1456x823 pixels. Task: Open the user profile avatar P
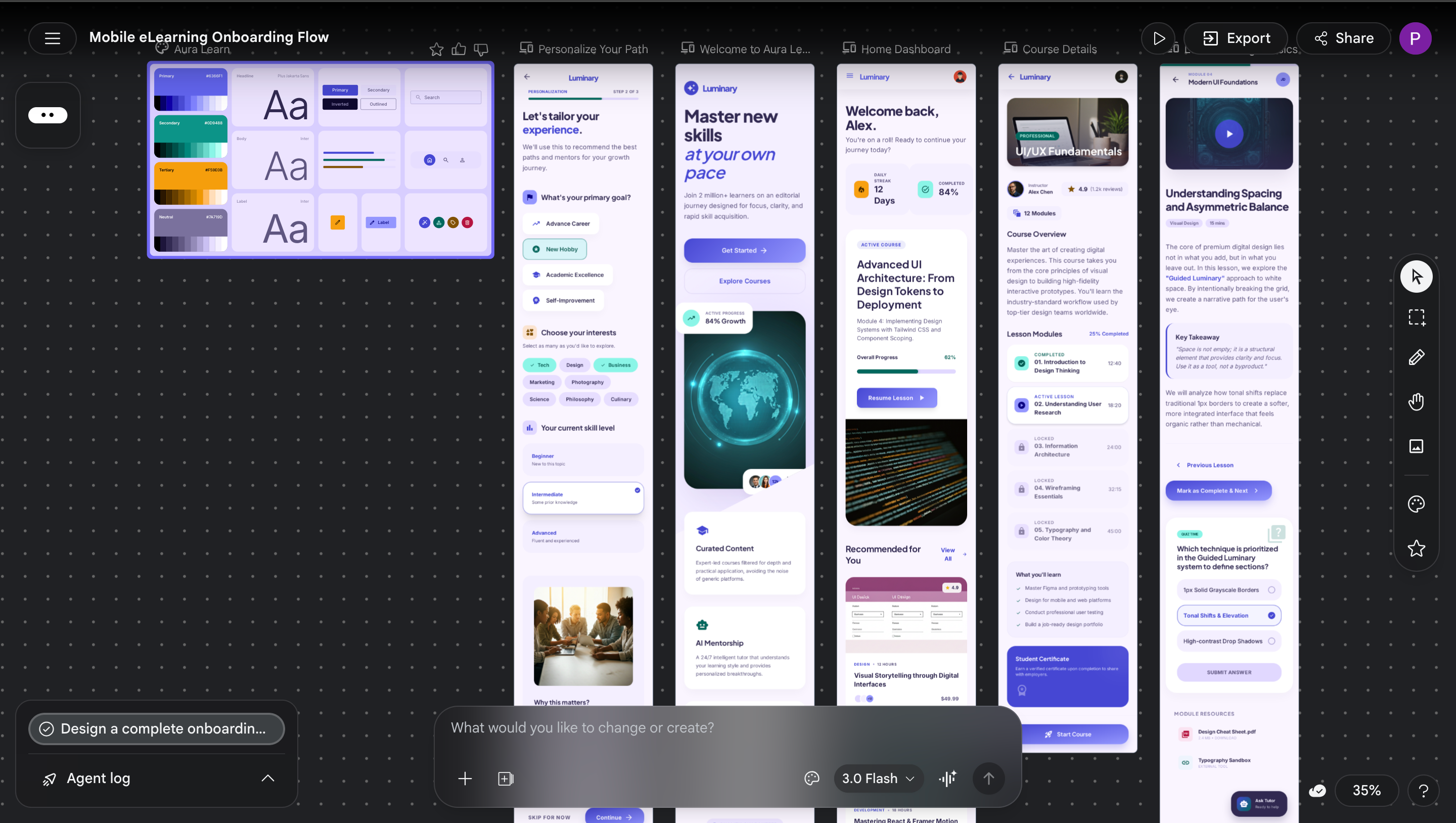pyautogui.click(x=1416, y=38)
